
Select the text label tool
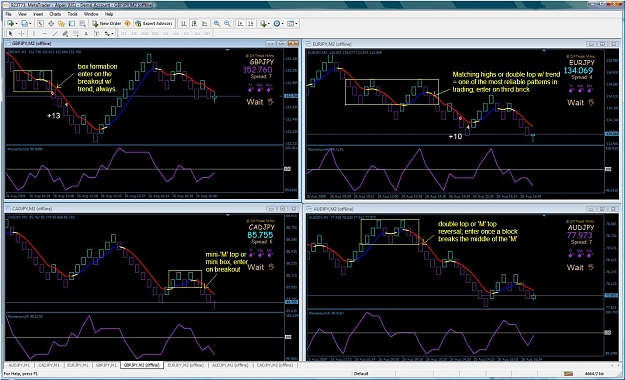coord(96,33)
